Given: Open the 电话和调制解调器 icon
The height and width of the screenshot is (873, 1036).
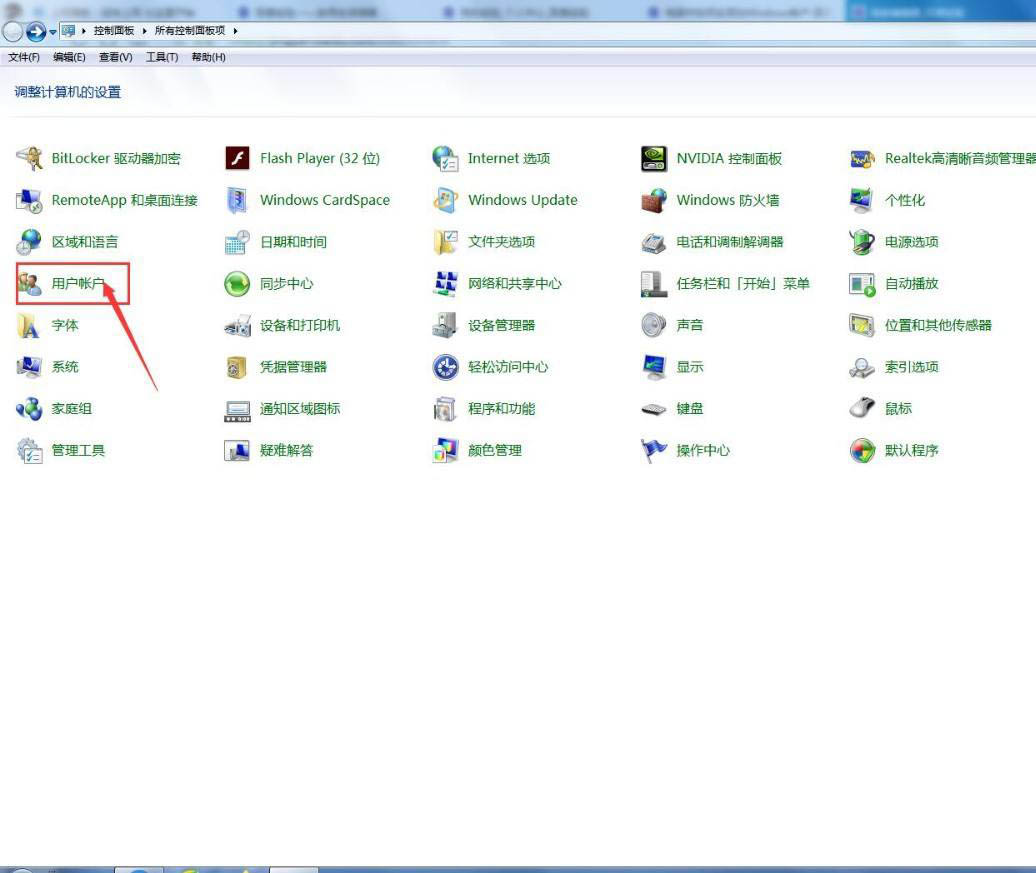Looking at the screenshot, I should (654, 243).
